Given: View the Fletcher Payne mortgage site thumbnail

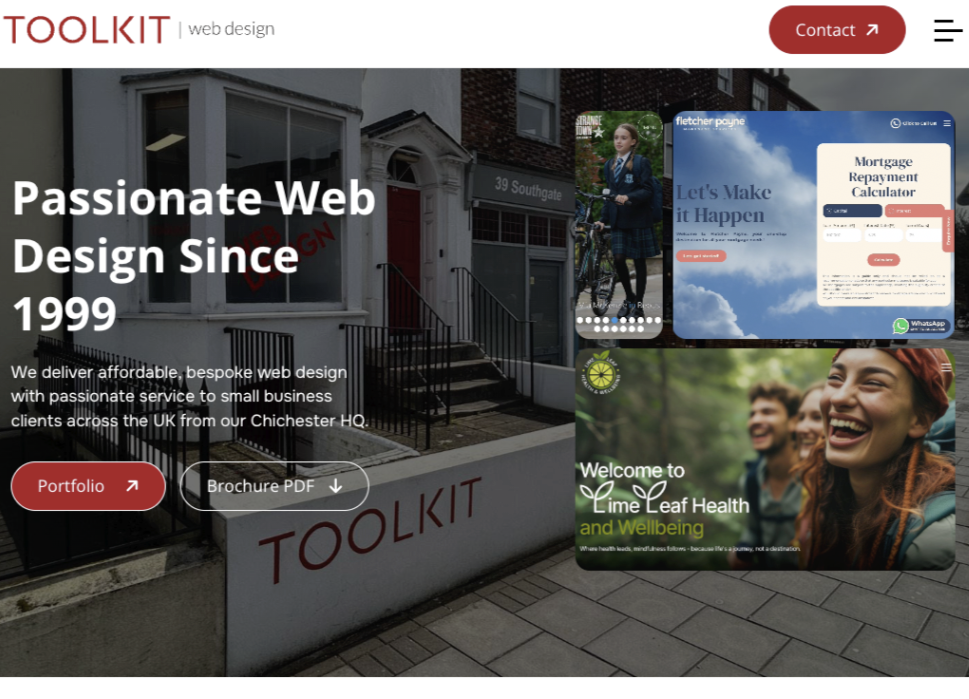Looking at the screenshot, I should [x=813, y=225].
